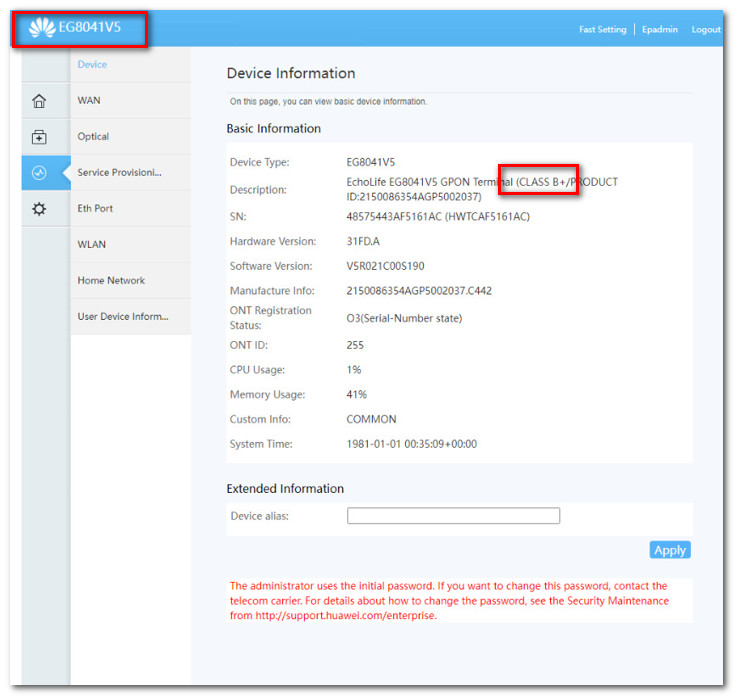Open the Home page icon

click(x=39, y=101)
